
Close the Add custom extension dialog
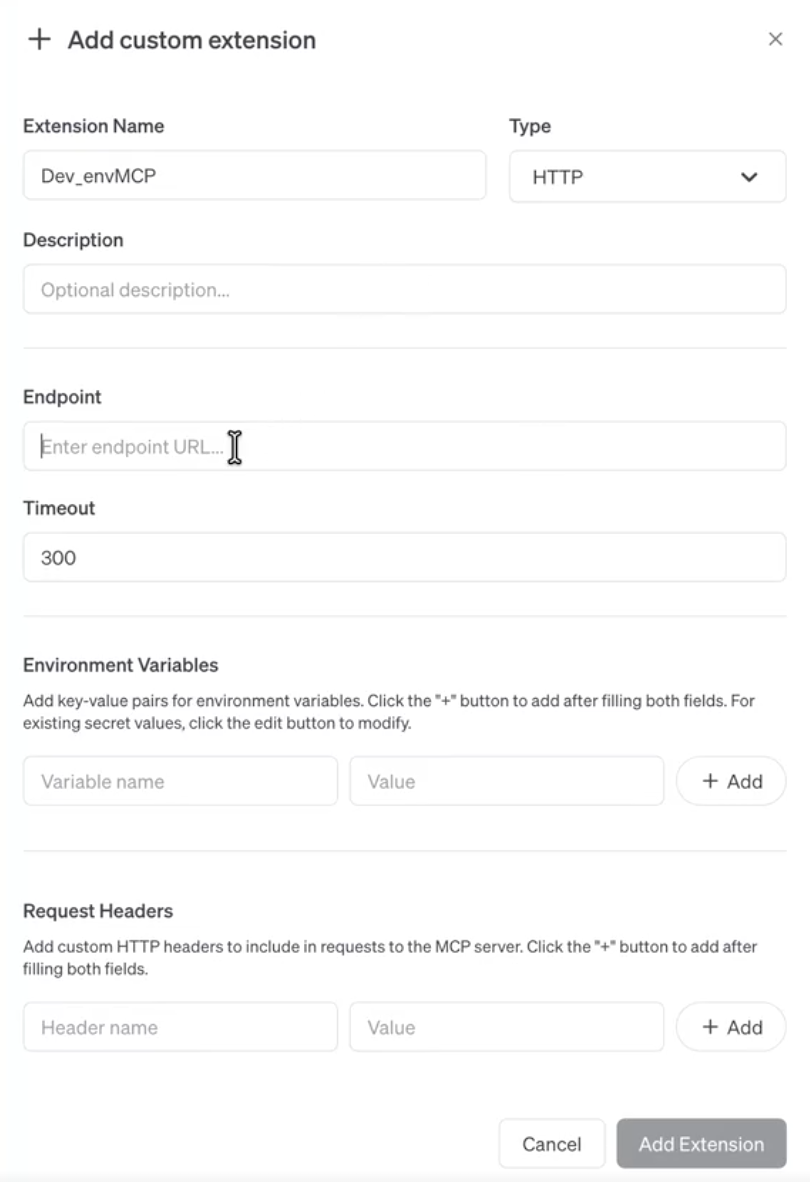(x=775, y=40)
